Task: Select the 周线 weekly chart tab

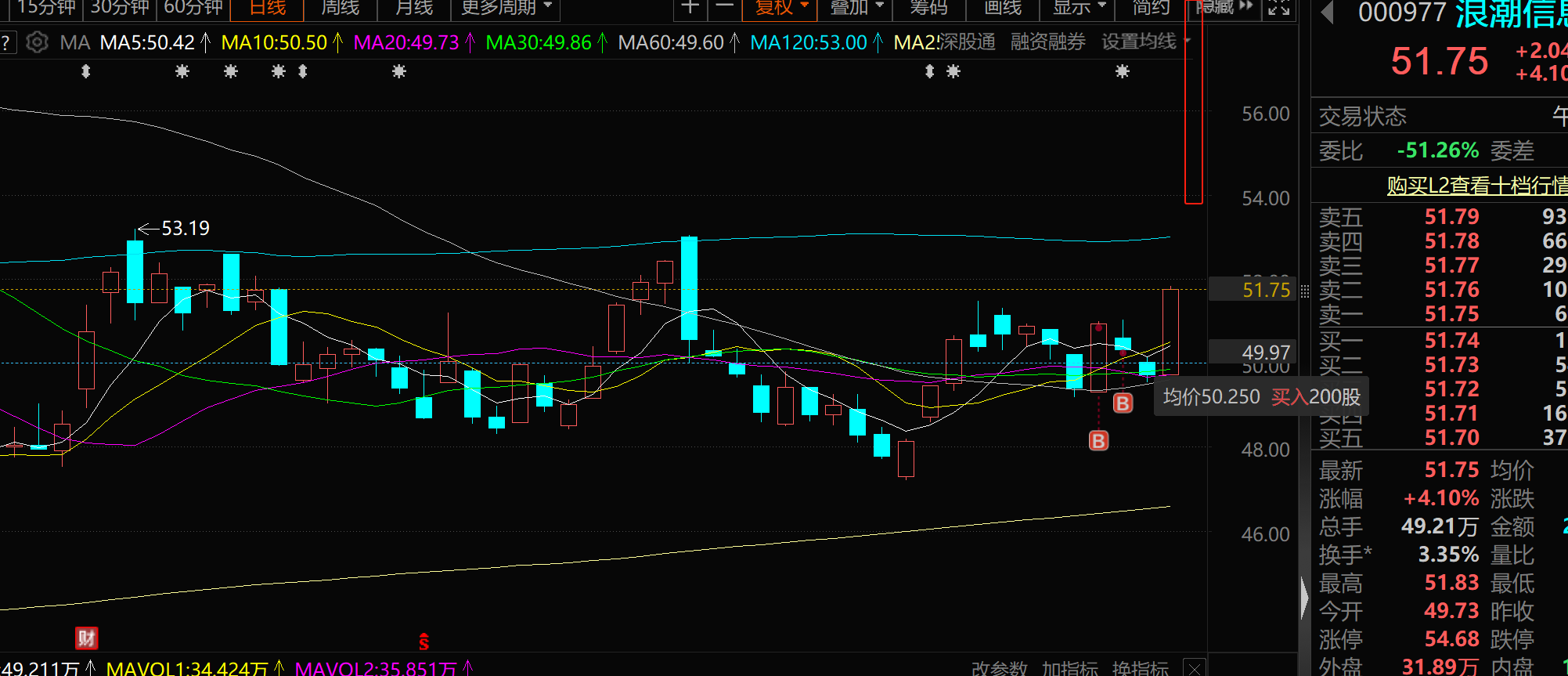Action: pos(341,8)
